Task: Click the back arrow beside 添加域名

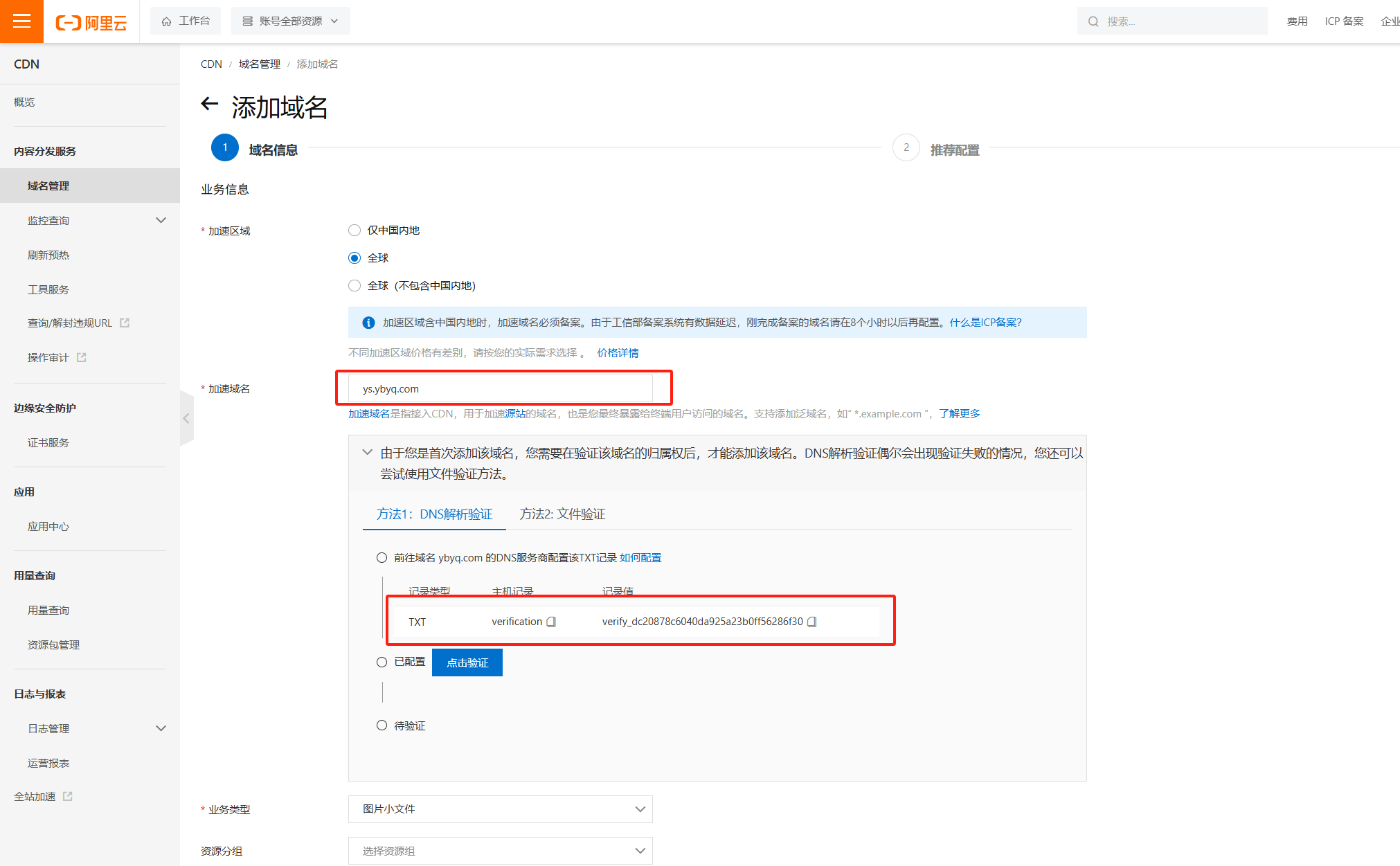Action: (x=209, y=105)
